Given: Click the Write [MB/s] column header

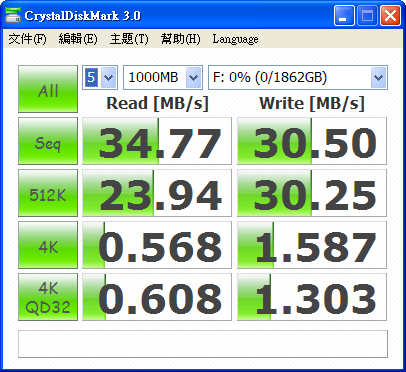Looking at the screenshot, I should (312, 103).
